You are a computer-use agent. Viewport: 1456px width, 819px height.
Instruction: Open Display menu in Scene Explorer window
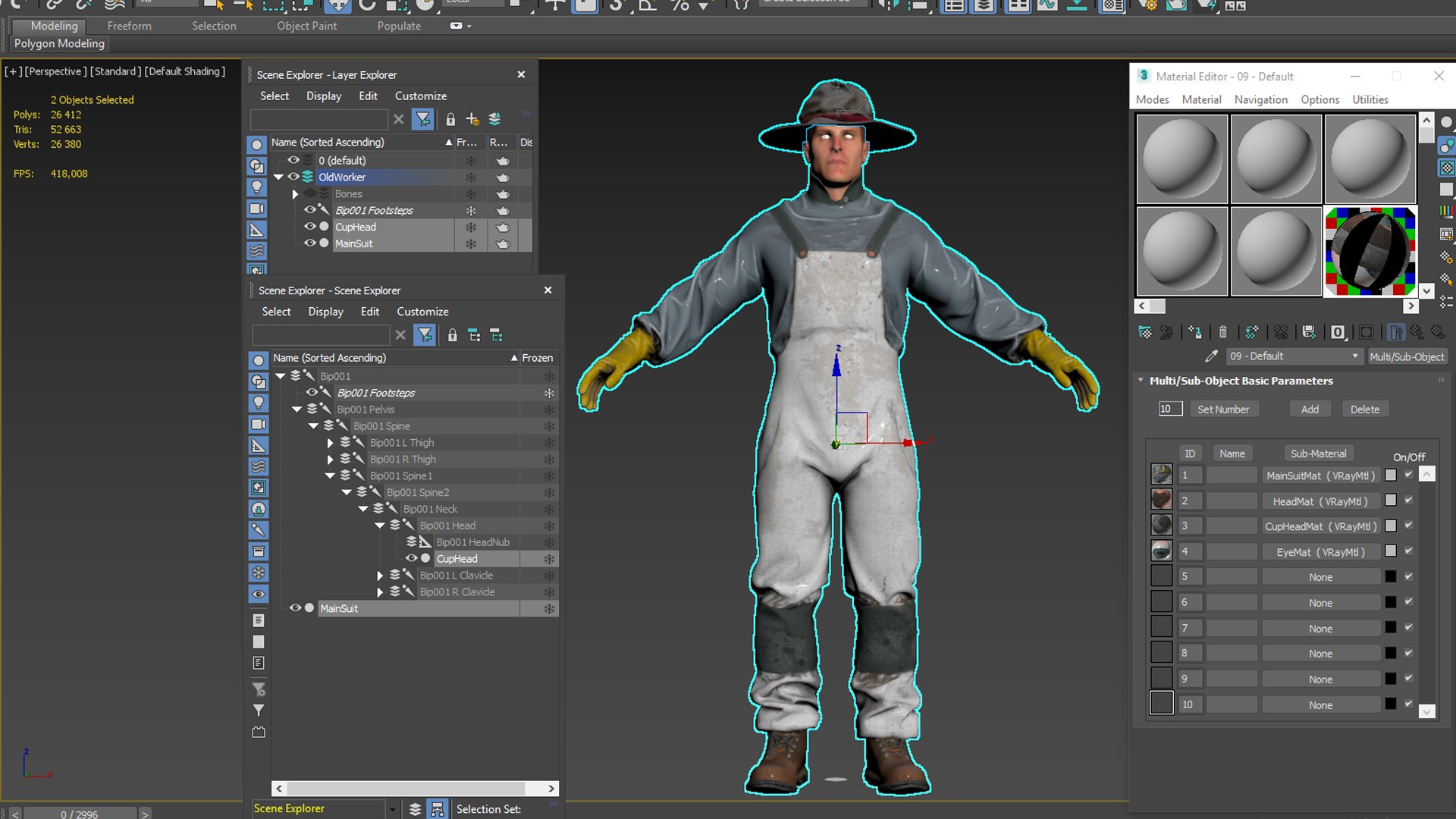[325, 312]
